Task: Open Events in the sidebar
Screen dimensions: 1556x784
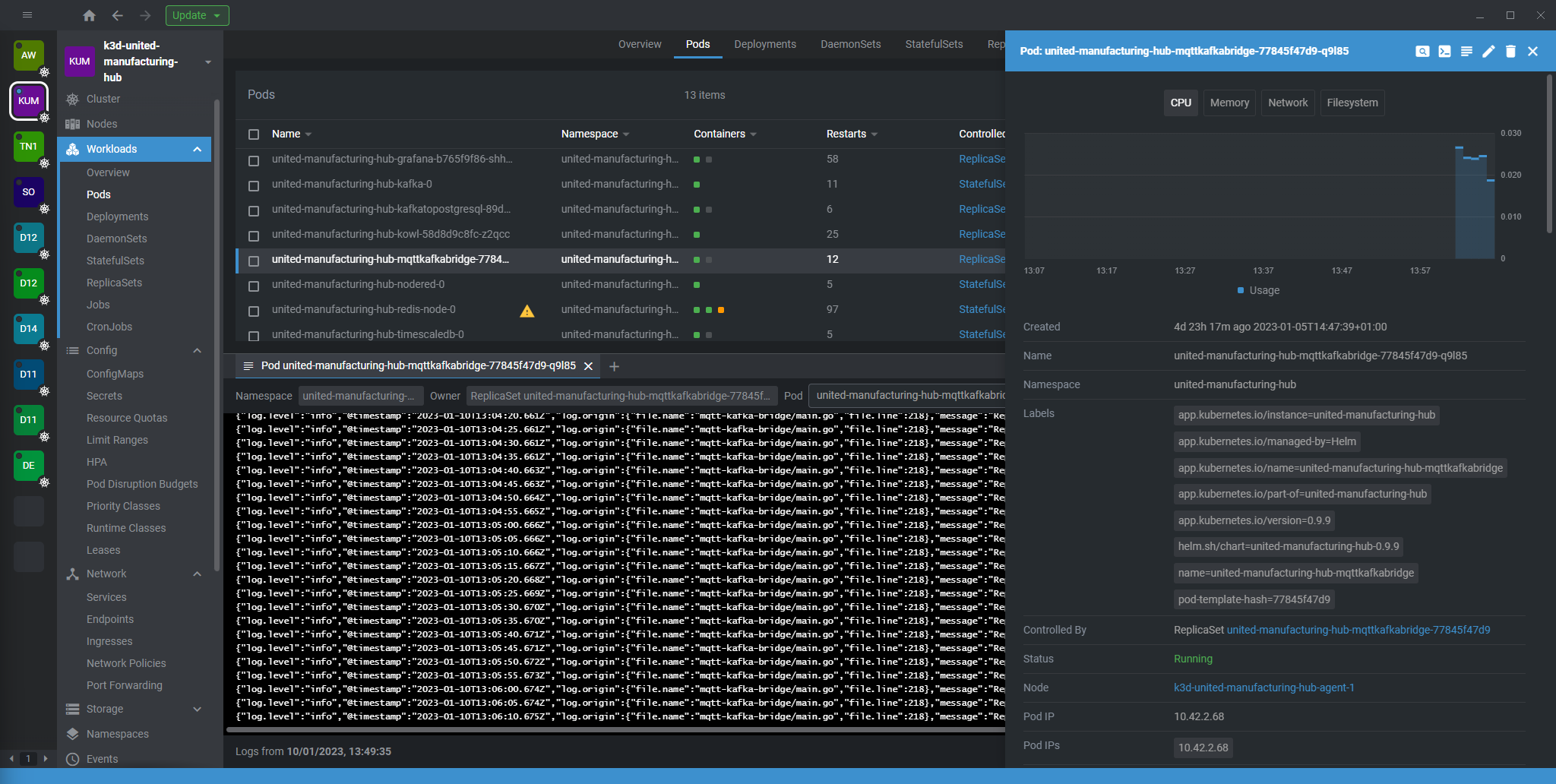Action: (x=102, y=759)
